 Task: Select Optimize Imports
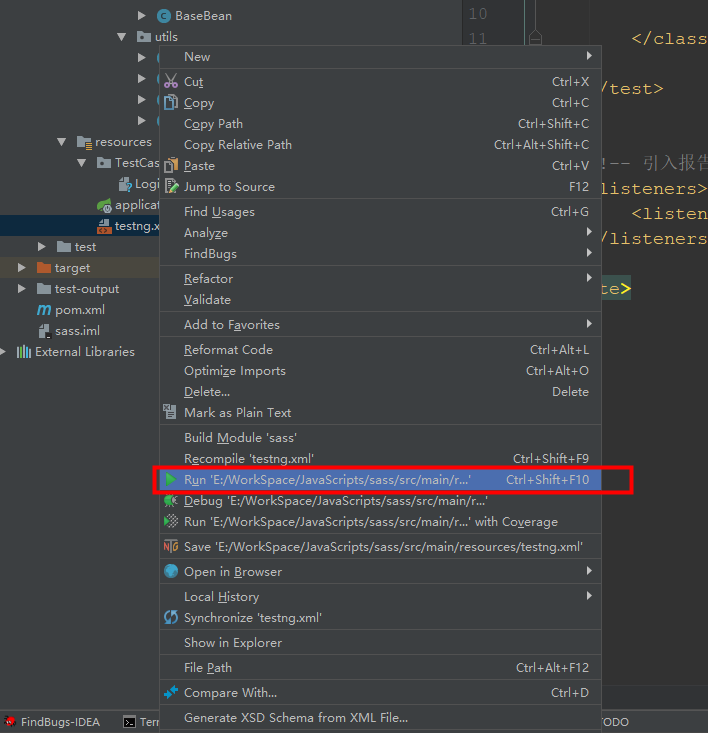(380, 370)
